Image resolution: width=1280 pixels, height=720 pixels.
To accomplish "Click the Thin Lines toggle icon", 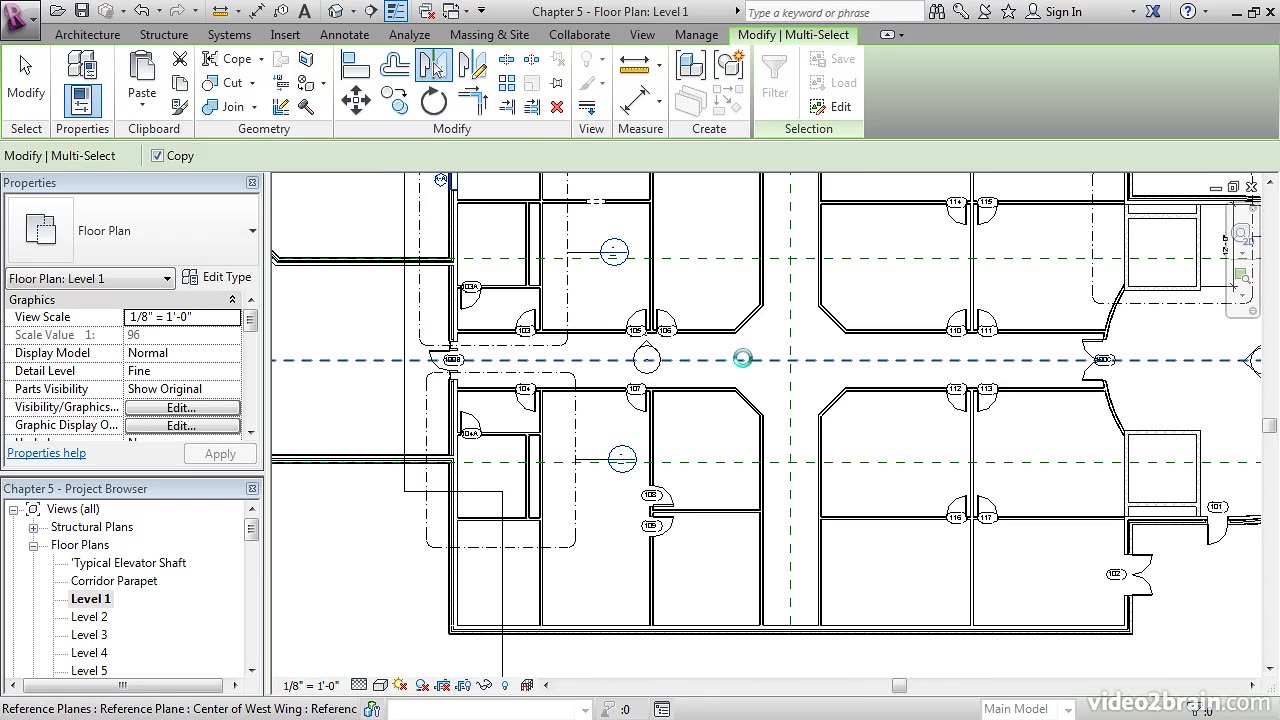I will [x=396, y=11].
